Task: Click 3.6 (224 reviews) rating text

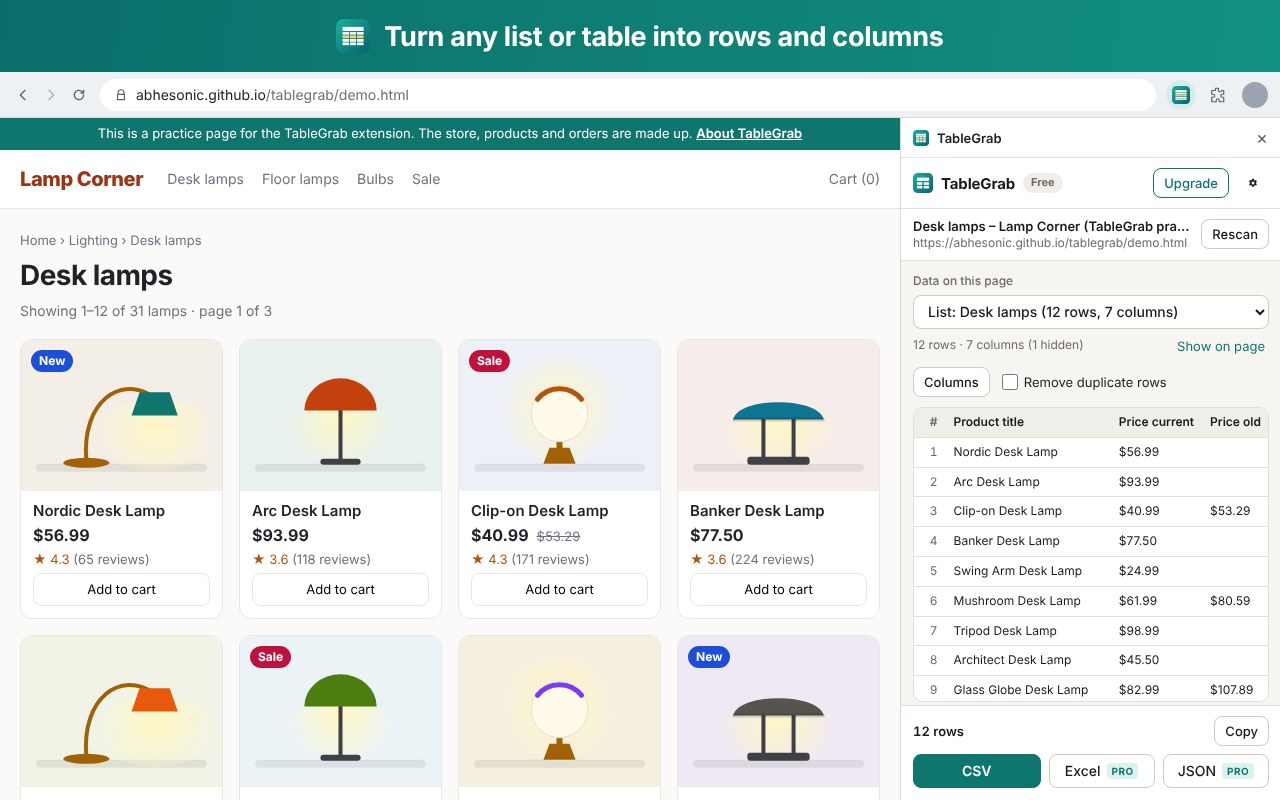Action: tap(752, 560)
